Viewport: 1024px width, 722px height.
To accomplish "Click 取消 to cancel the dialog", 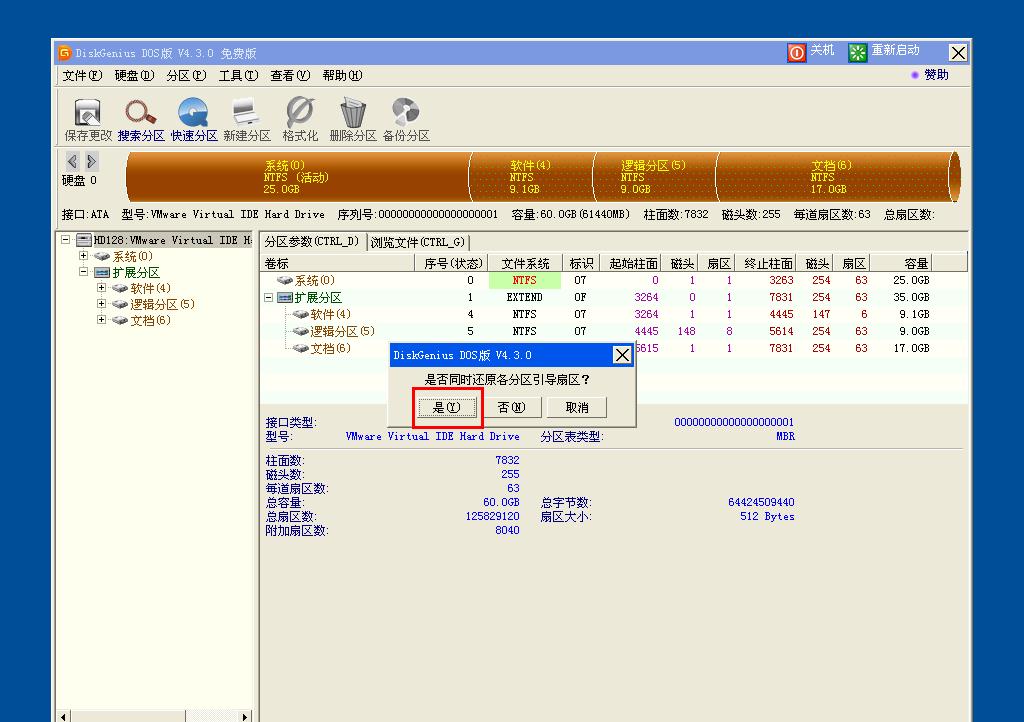I will [x=577, y=407].
